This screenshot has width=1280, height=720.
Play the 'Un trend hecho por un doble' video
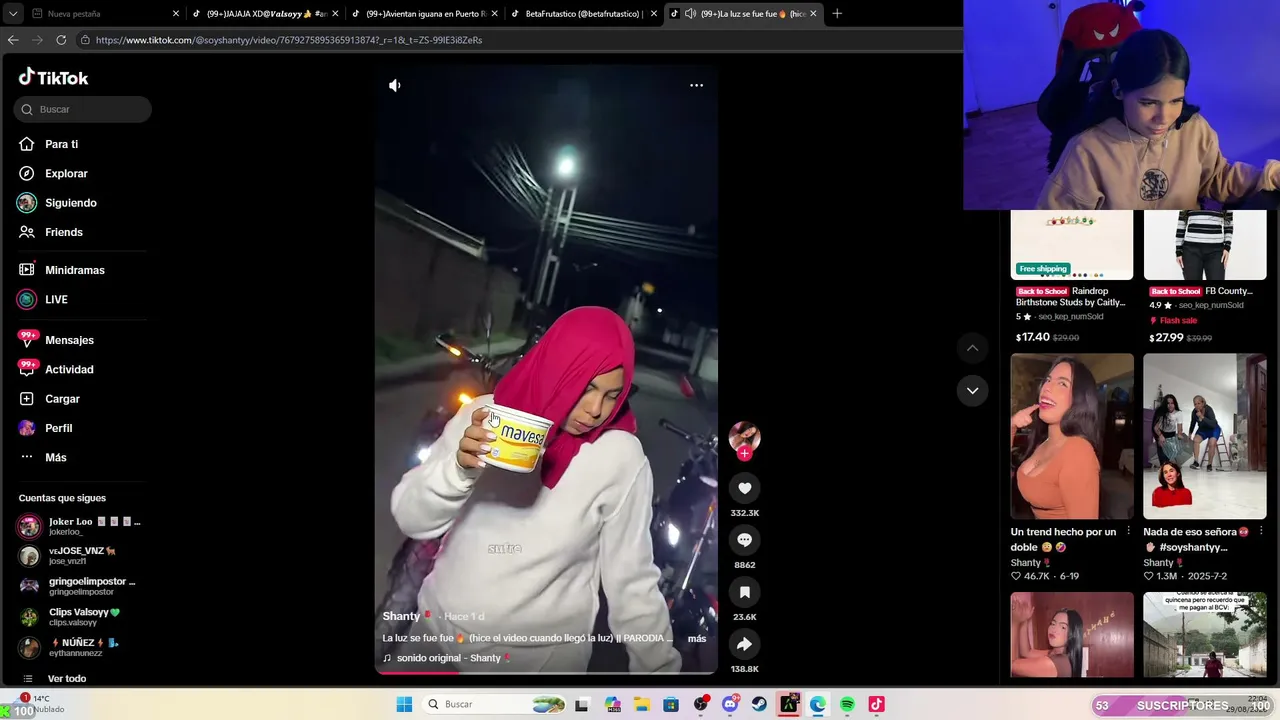1072,436
